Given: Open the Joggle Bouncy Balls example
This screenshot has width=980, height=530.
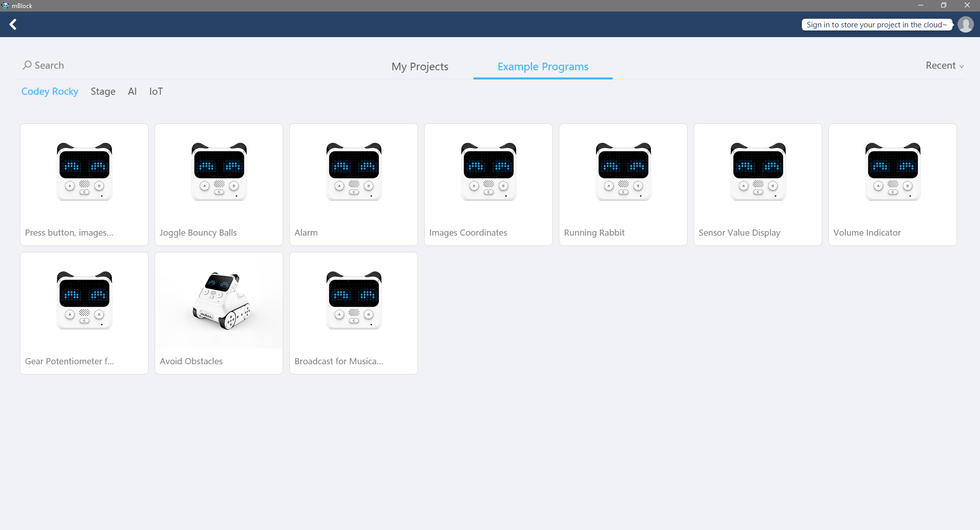Looking at the screenshot, I should pyautogui.click(x=219, y=185).
